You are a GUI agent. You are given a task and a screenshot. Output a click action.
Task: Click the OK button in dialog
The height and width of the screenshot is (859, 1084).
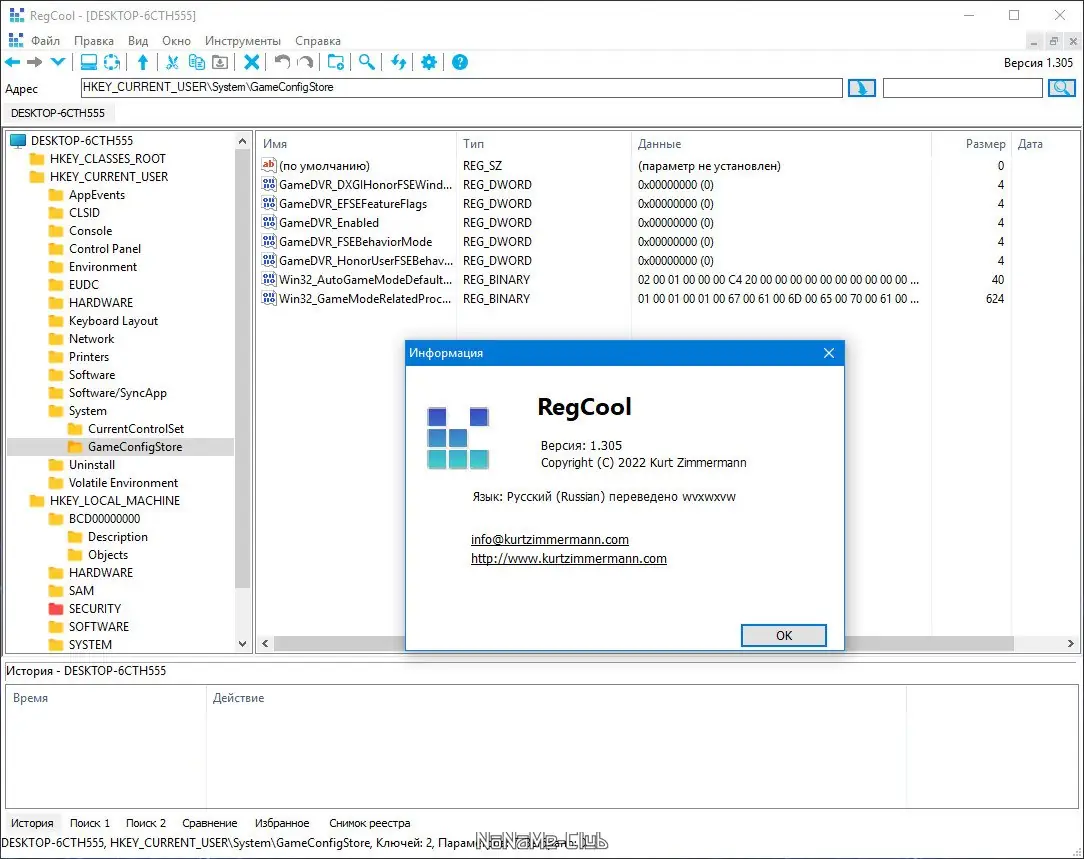783,635
